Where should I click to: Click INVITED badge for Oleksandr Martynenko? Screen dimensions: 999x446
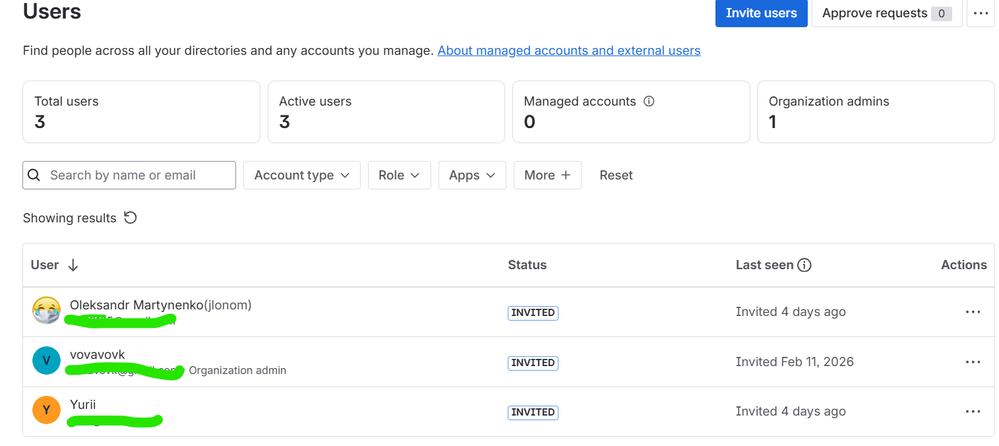point(533,313)
